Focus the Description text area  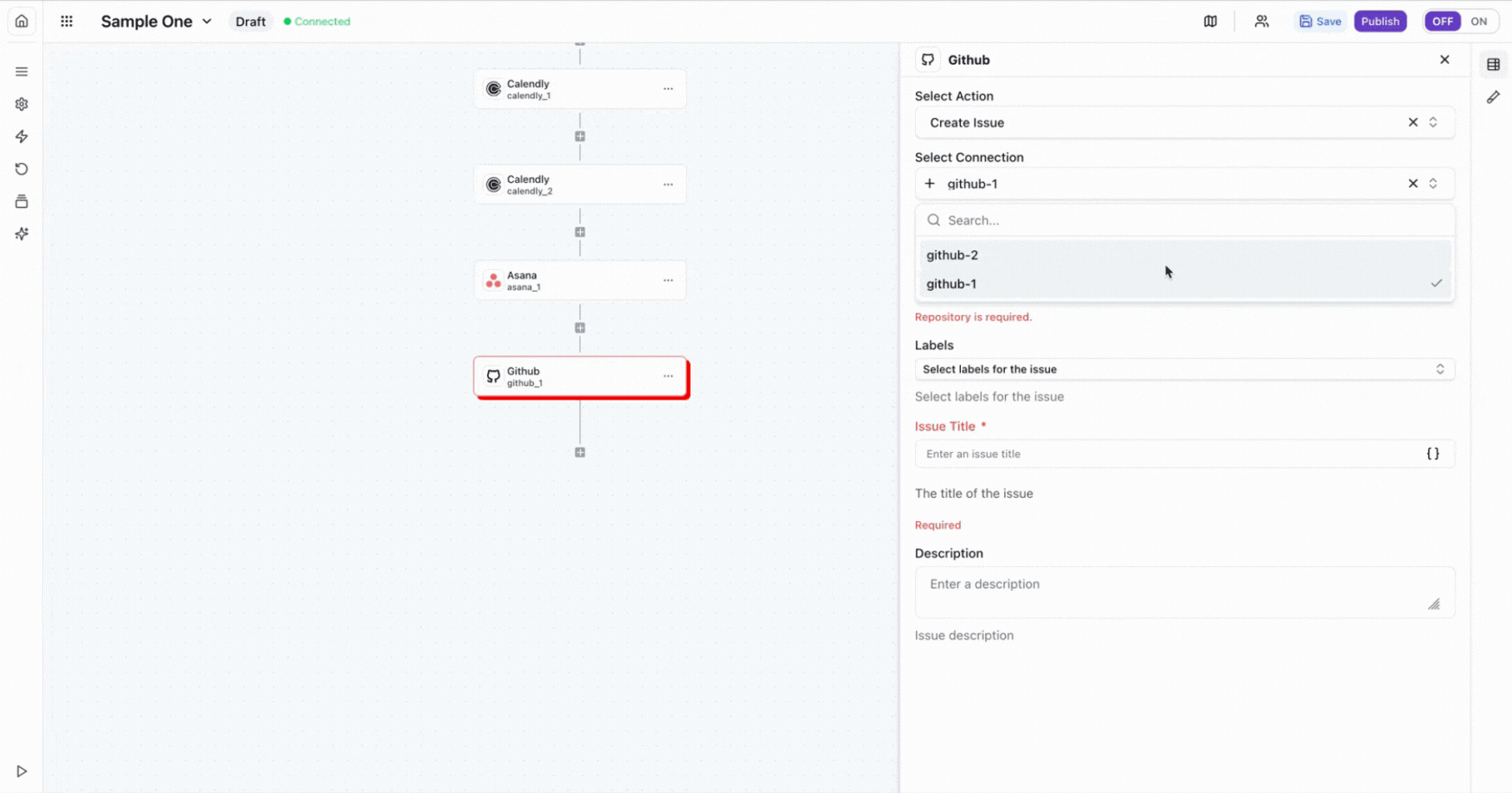1184,591
